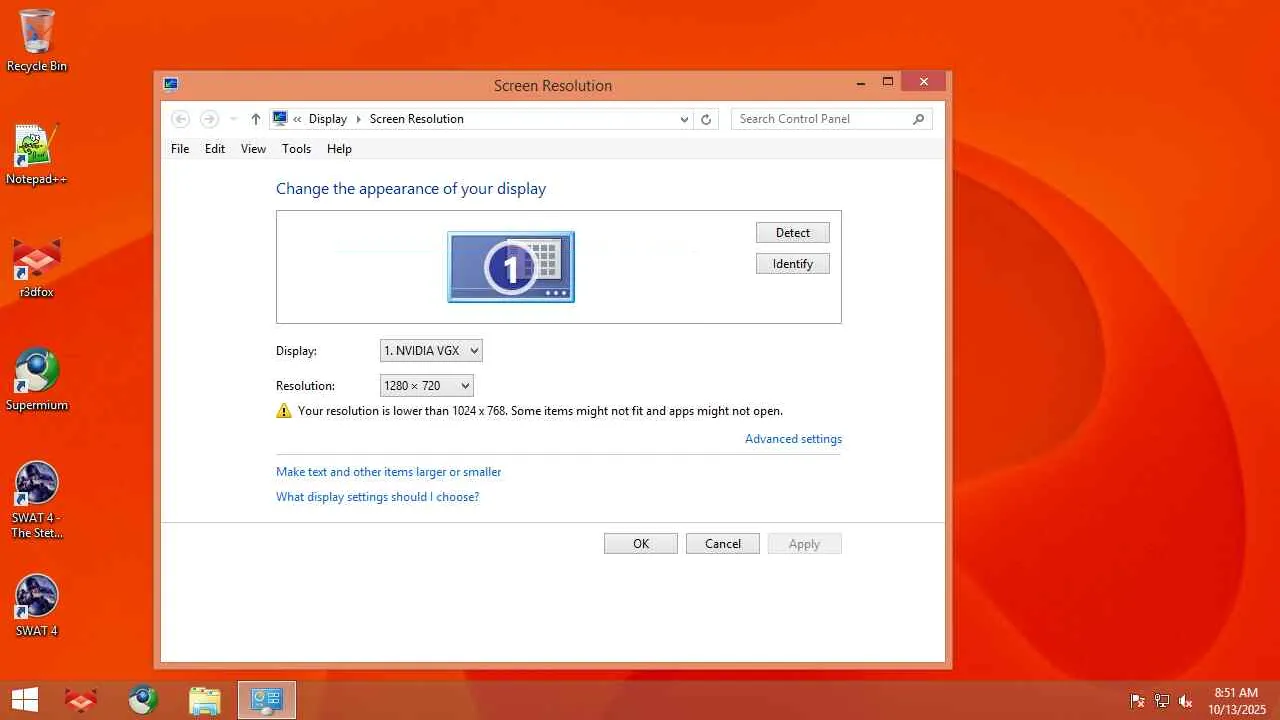The width and height of the screenshot is (1280, 720).
Task: Maximize the Screen Resolution window
Action: coord(888,83)
